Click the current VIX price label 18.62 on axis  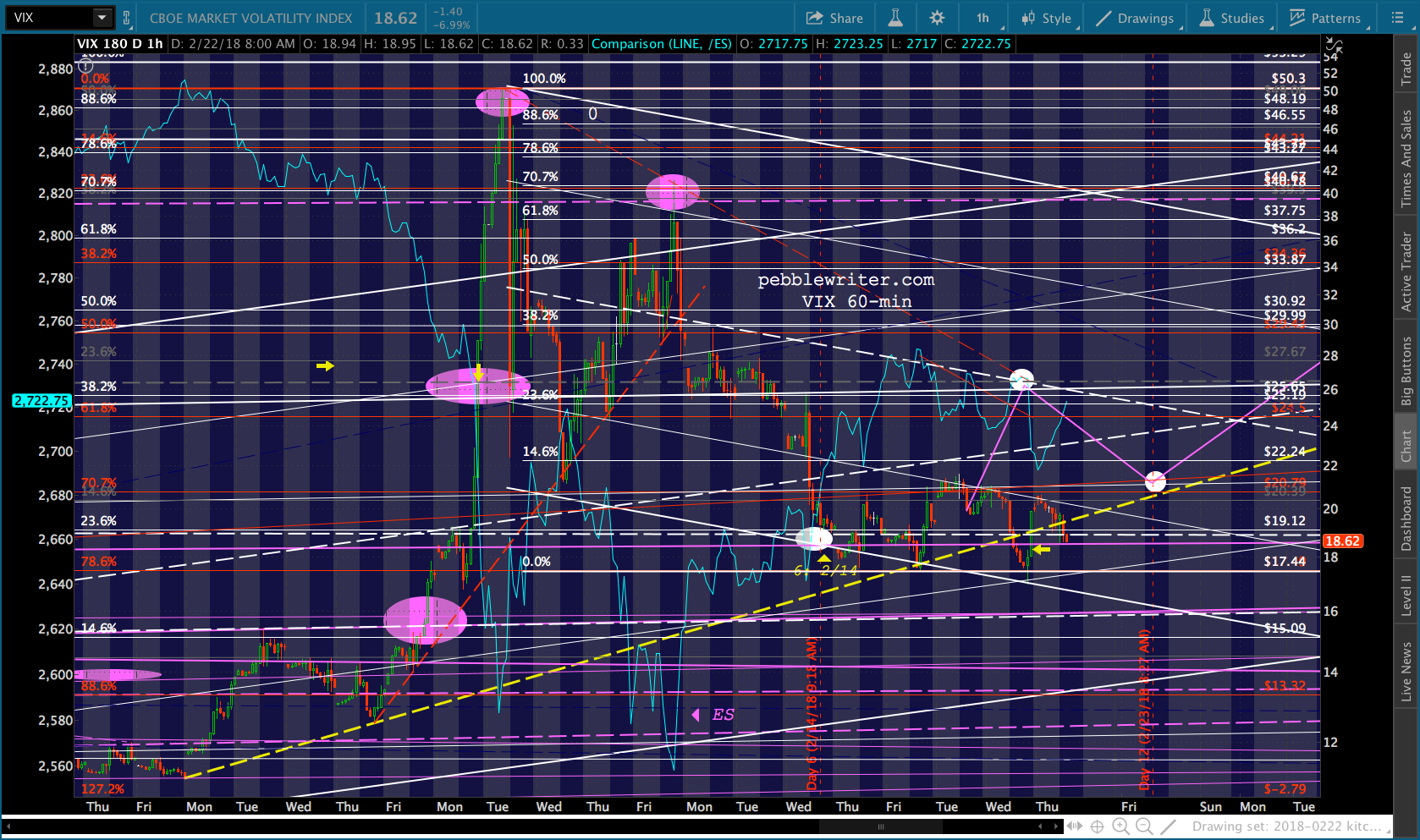tap(1342, 541)
